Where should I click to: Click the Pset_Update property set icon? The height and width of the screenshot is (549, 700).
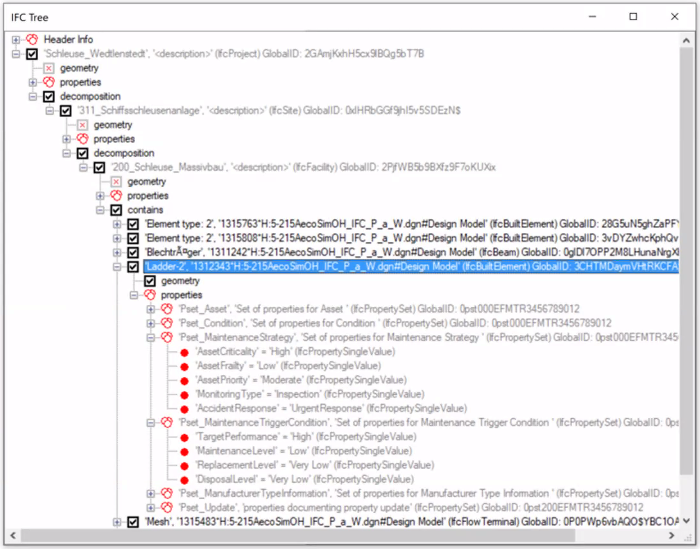click(167, 507)
